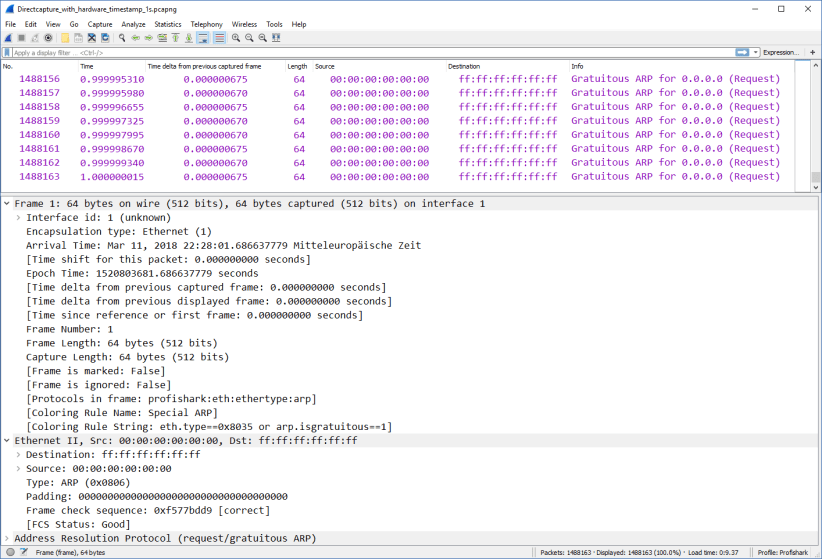Open the Wireless menu
Viewport: 822px width, 559px height.
[x=244, y=24]
